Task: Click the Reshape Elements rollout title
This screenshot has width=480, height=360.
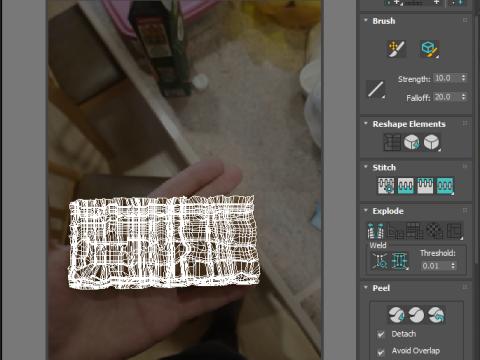Action: point(409,124)
